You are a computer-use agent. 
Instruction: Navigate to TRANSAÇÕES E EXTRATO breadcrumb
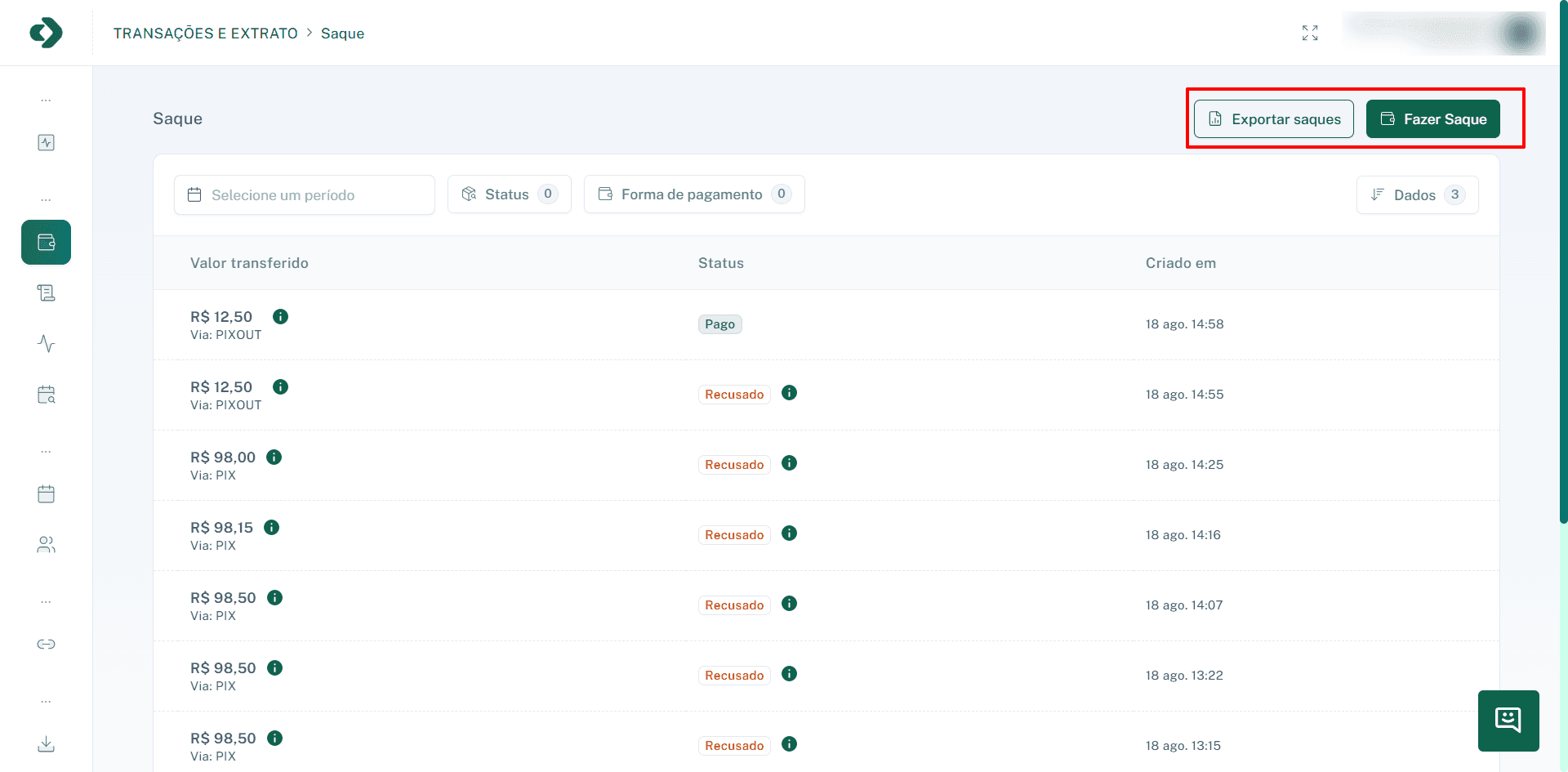(205, 33)
